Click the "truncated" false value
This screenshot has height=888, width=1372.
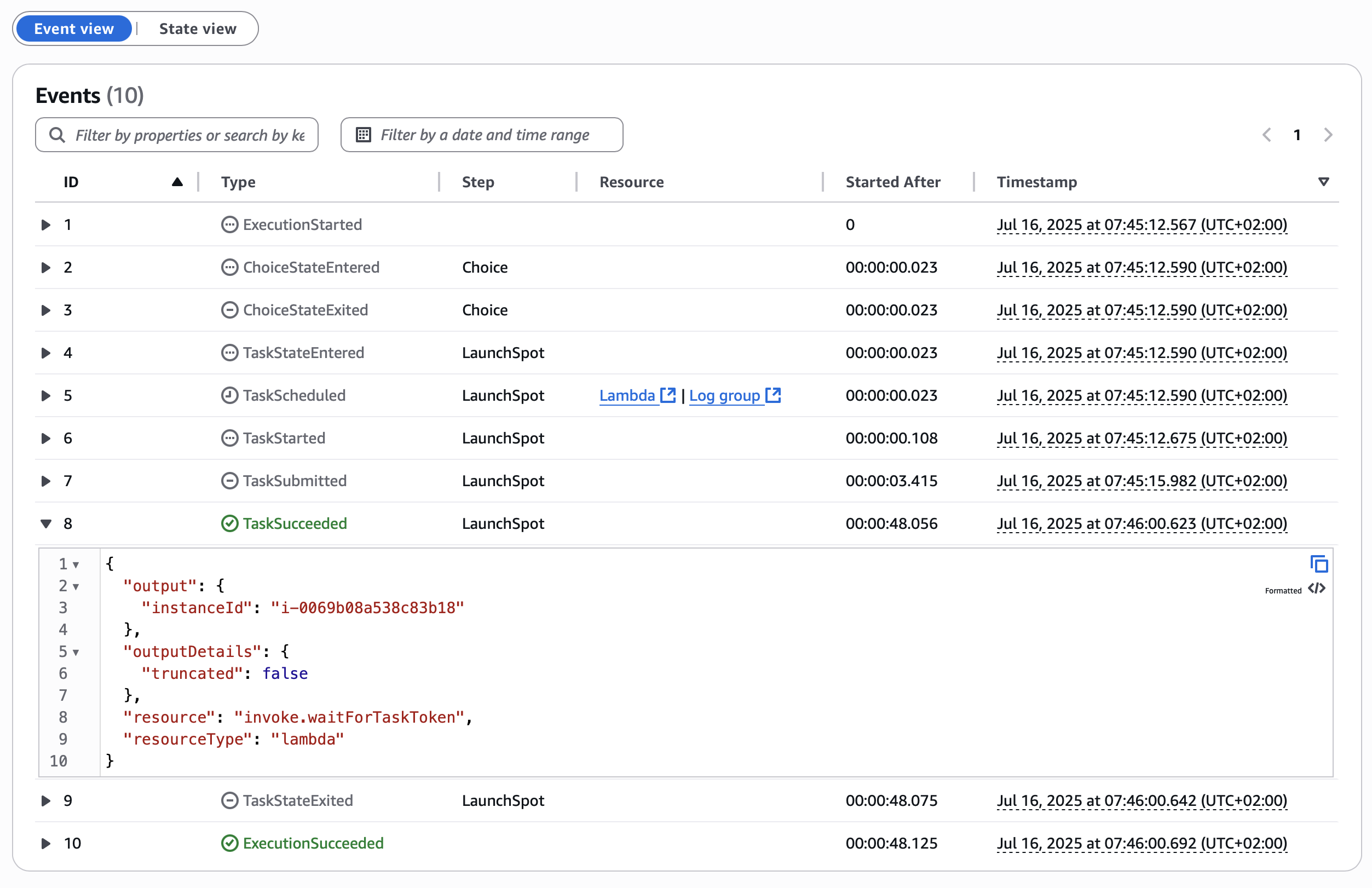(x=285, y=673)
